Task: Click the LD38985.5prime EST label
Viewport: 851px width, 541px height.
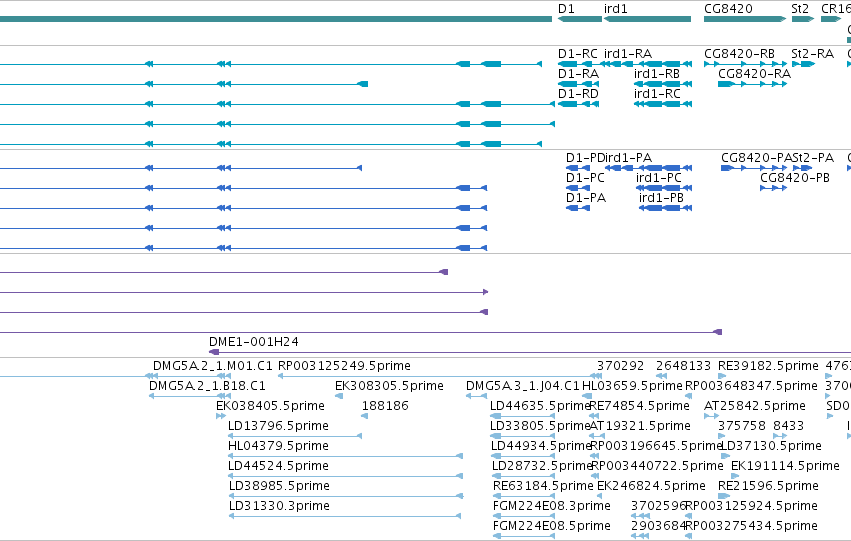Action: click(x=279, y=486)
